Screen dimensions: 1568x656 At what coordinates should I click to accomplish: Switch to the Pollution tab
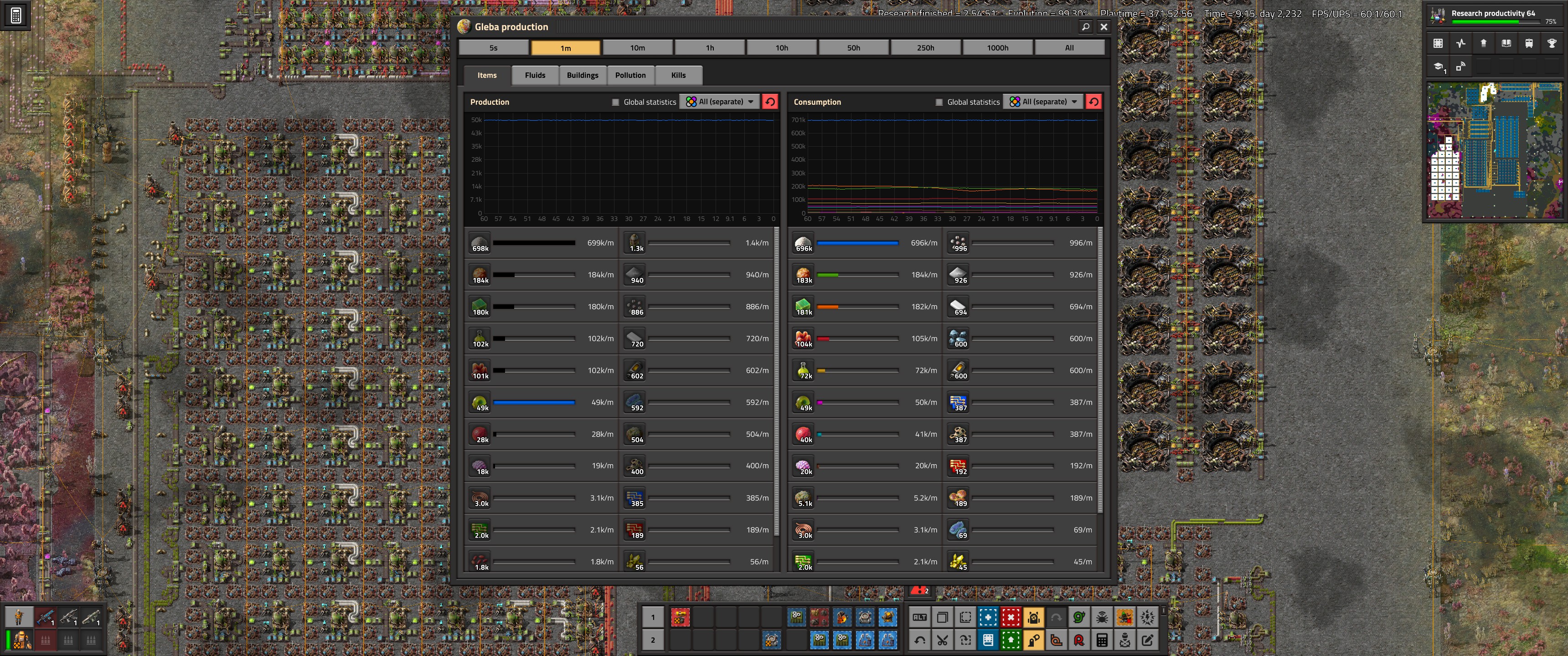630,75
